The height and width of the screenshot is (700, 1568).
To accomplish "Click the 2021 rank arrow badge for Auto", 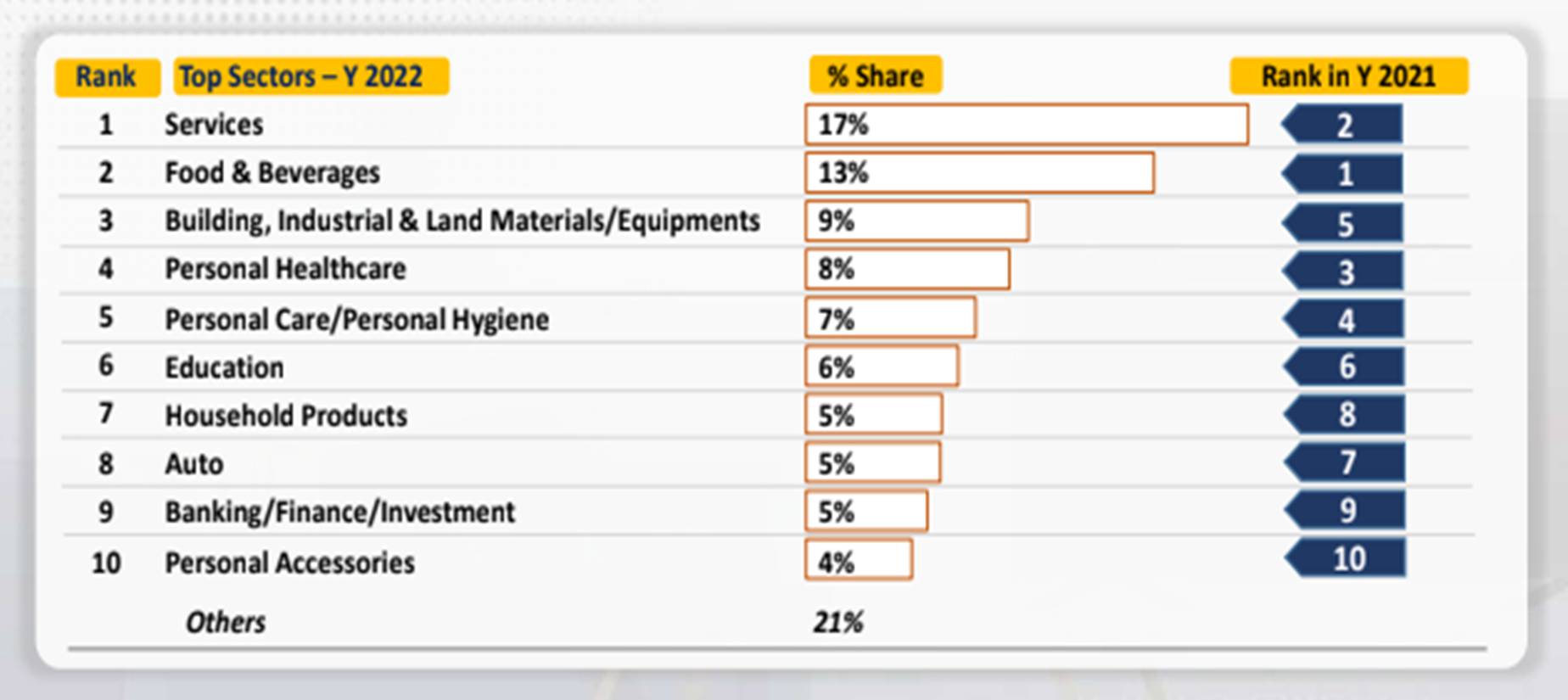I will 1346,463.
